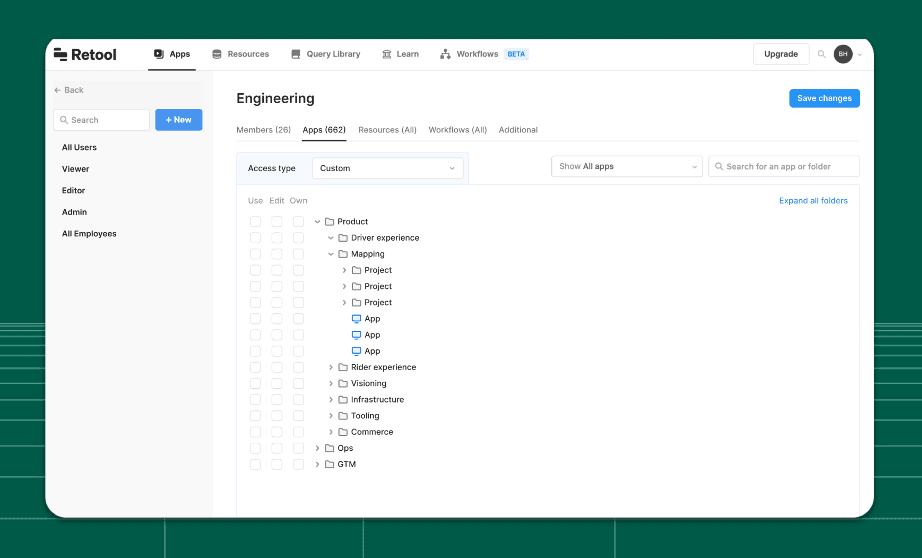The width and height of the screenshot is (922, 558).
Task: Click the Expand all folders link
Action: click(813, 201)
